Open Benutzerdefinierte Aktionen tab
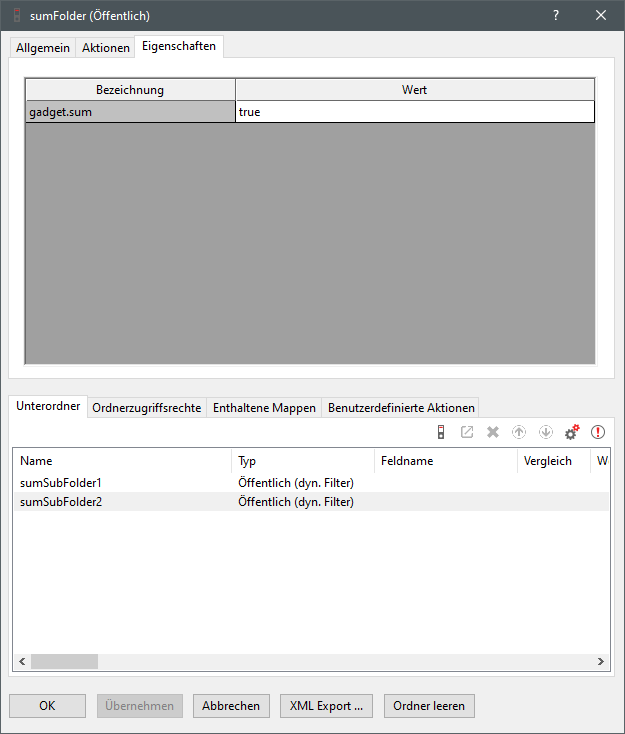Viewport: 625px width, 734px height. point(401,408)
